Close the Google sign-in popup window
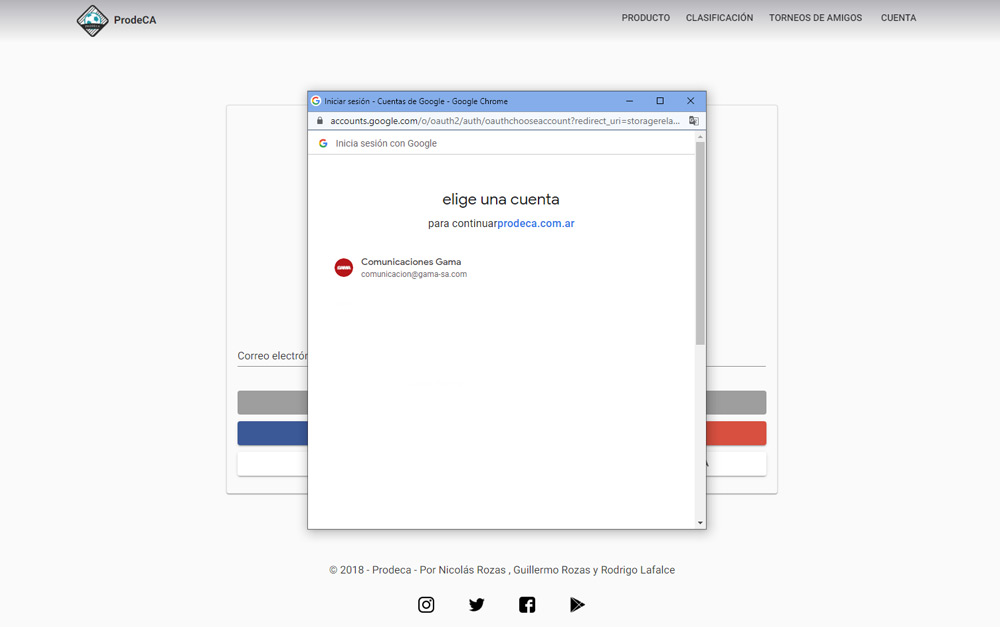The height and width of the screenshot is (627, 1000). 690,101
